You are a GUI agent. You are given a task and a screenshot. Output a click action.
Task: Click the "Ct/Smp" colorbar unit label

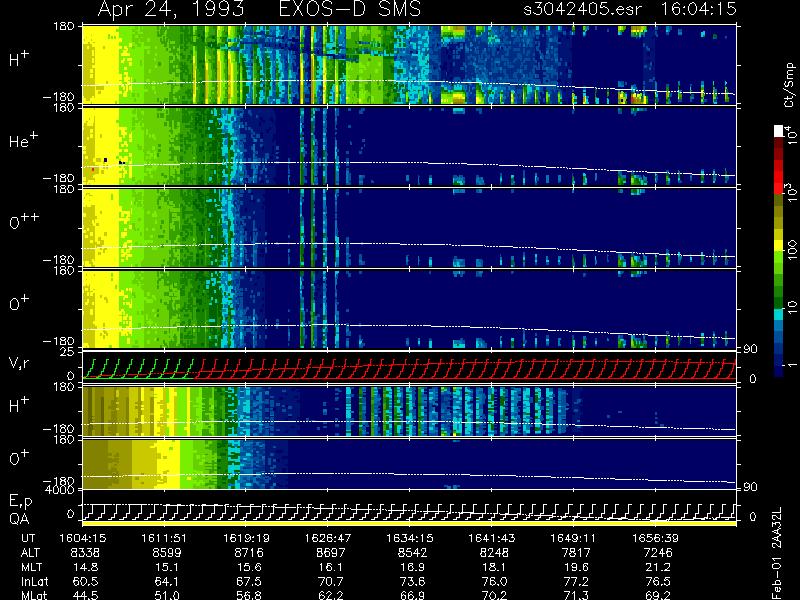(789, 85)
